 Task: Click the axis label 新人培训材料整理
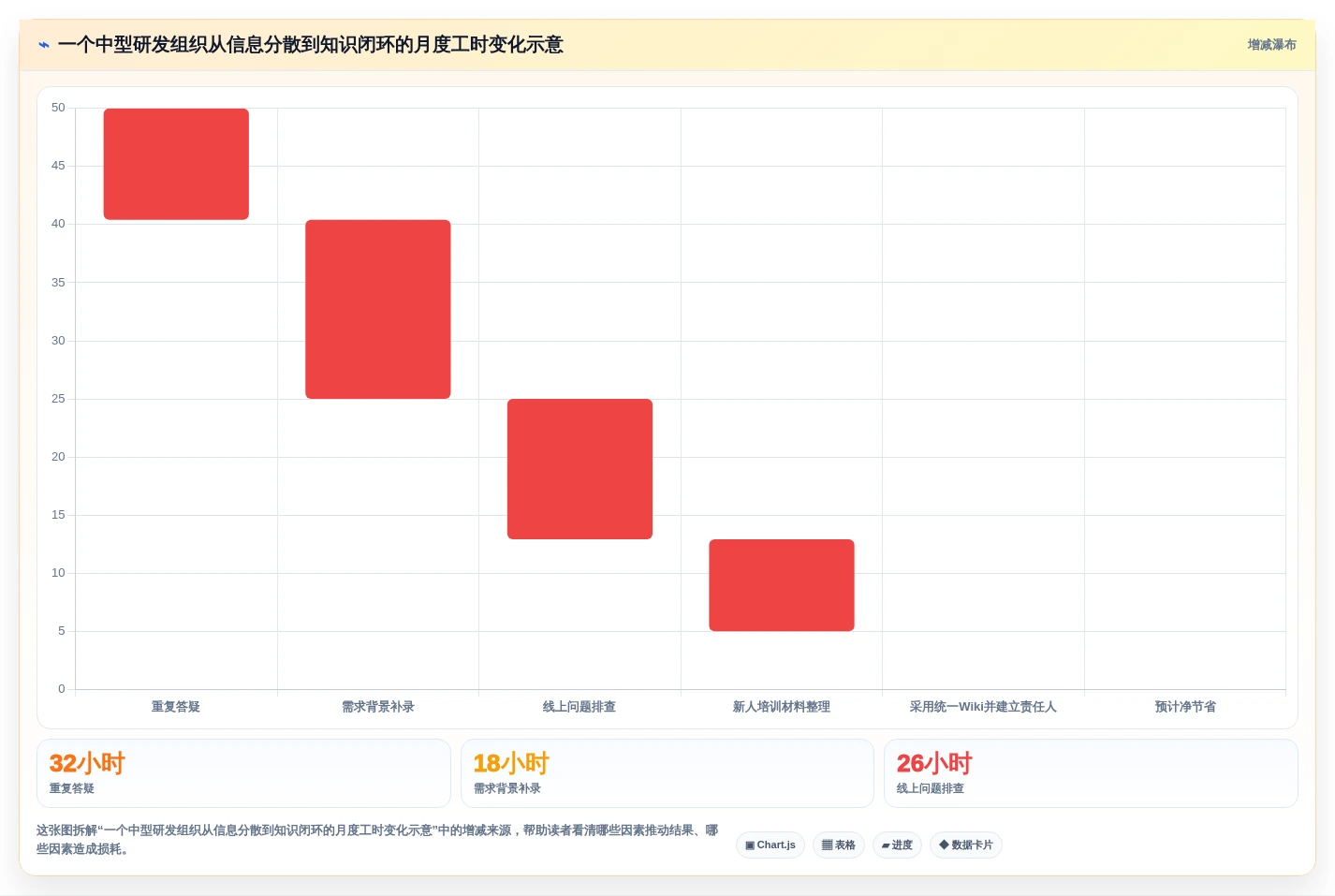tap(782, 707)
